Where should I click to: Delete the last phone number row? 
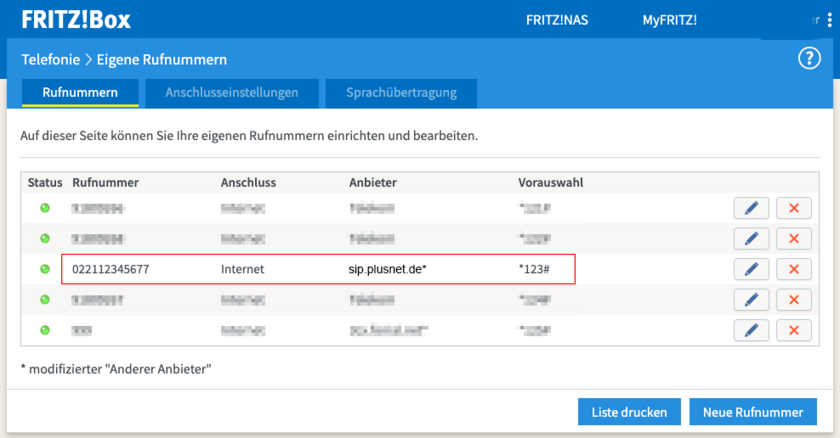coord(794,330)
